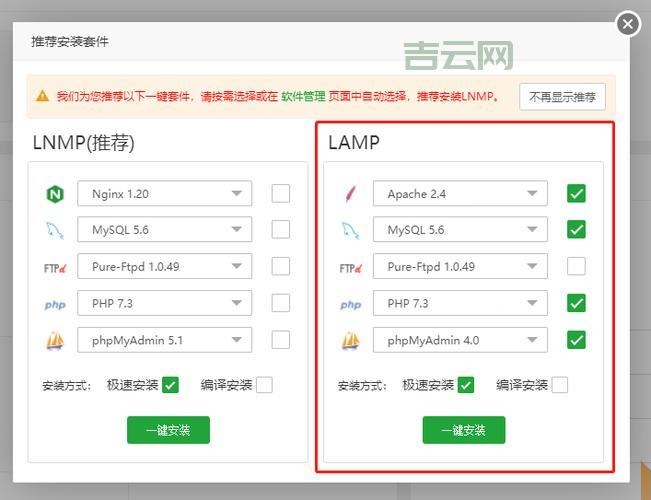651x500 pixels.
Task: Enable the LNMP Pure-Ftpd checkbox
Action: pos(281,266)
